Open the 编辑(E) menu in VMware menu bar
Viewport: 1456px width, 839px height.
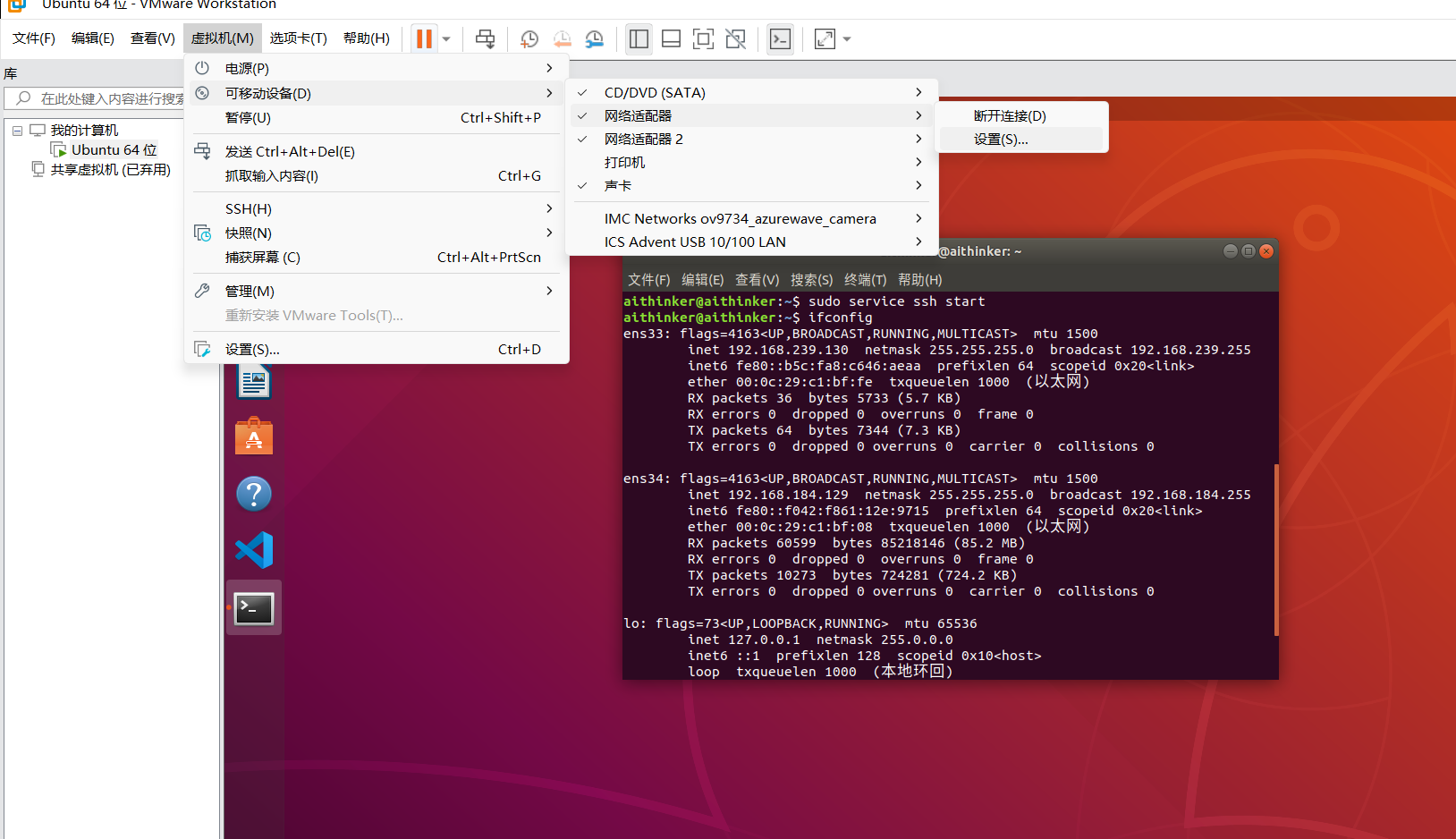93,38
